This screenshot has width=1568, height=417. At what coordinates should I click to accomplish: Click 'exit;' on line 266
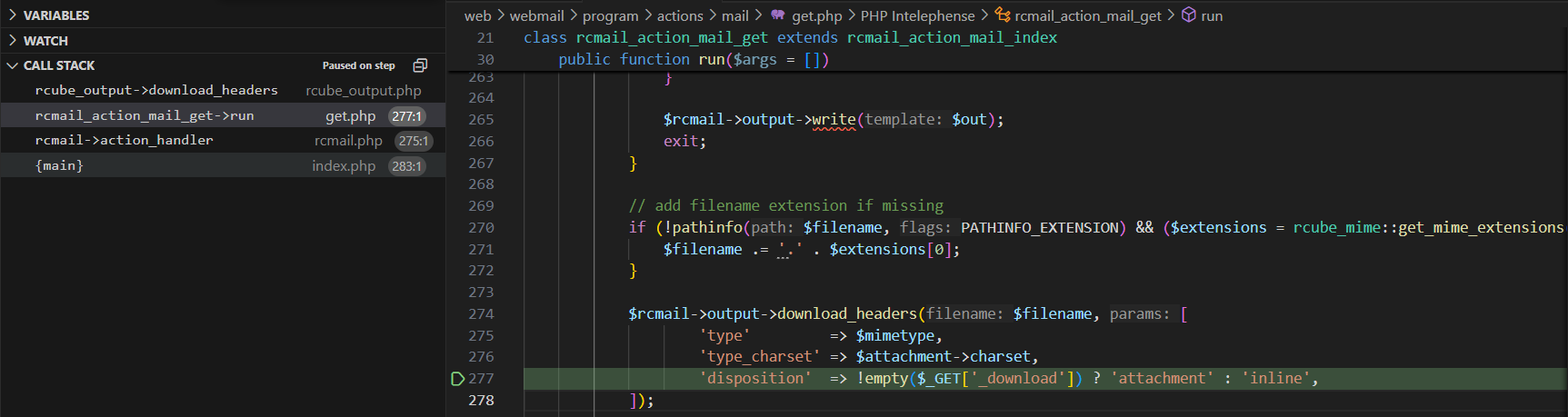point(684,141)
